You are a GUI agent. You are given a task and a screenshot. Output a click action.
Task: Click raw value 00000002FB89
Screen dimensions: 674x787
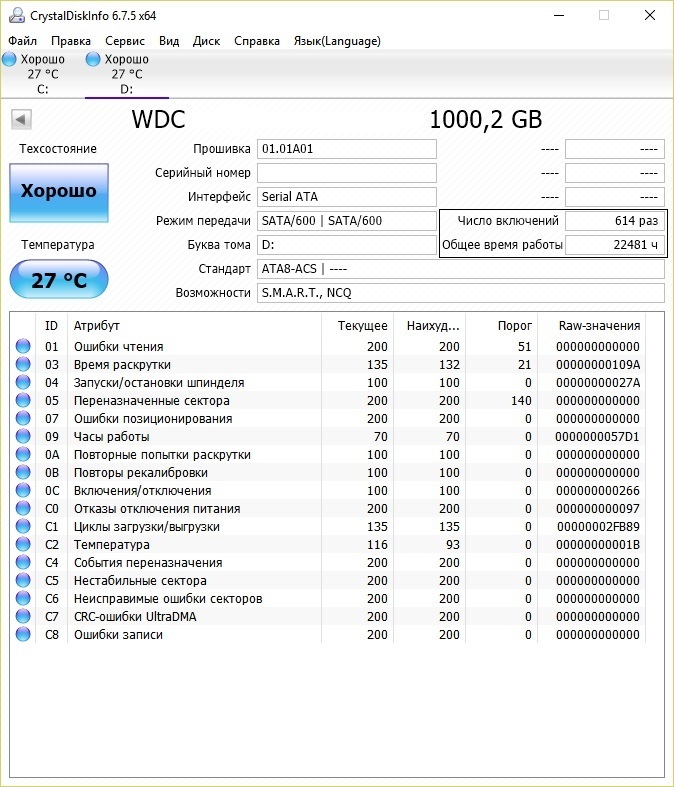[598, 527]
